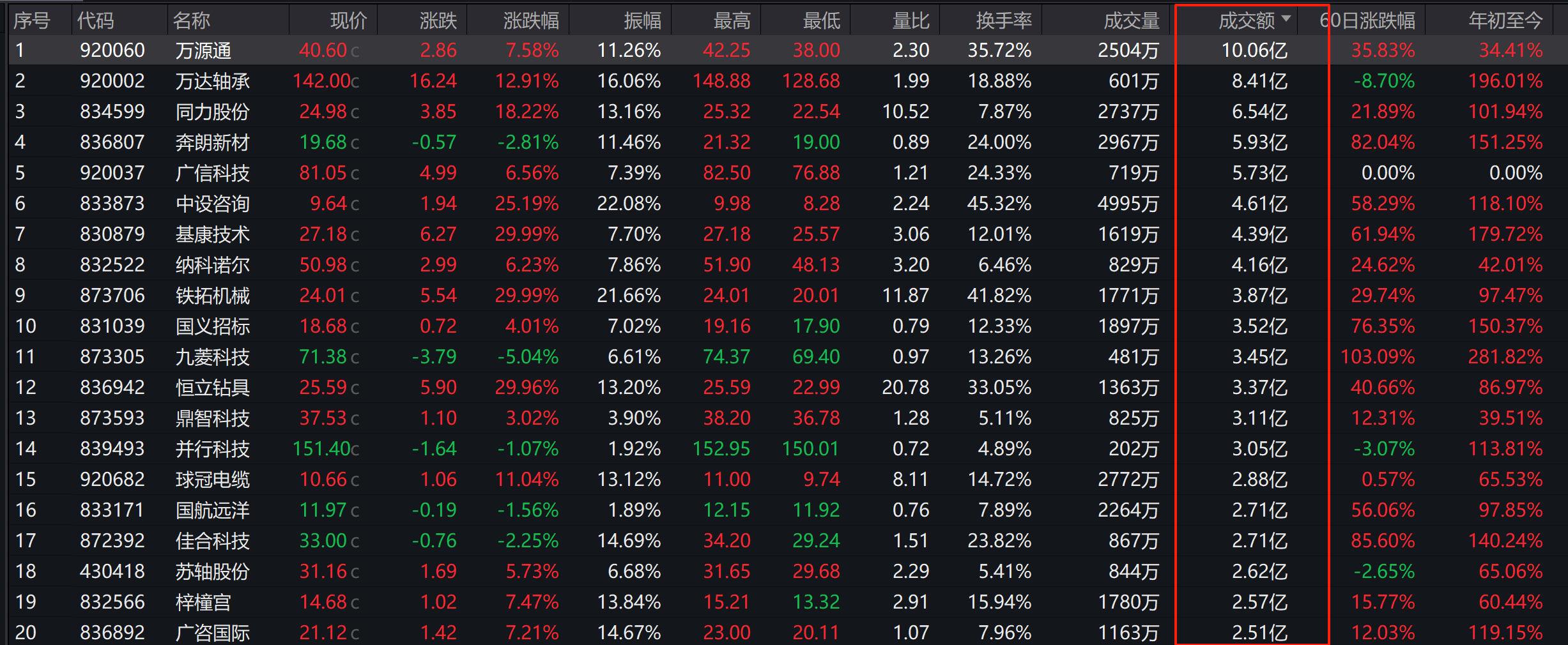Screen dimensions: 1568x645
Task: Click the -5.04% change of 九菱科技
Action: pos(528,357)
